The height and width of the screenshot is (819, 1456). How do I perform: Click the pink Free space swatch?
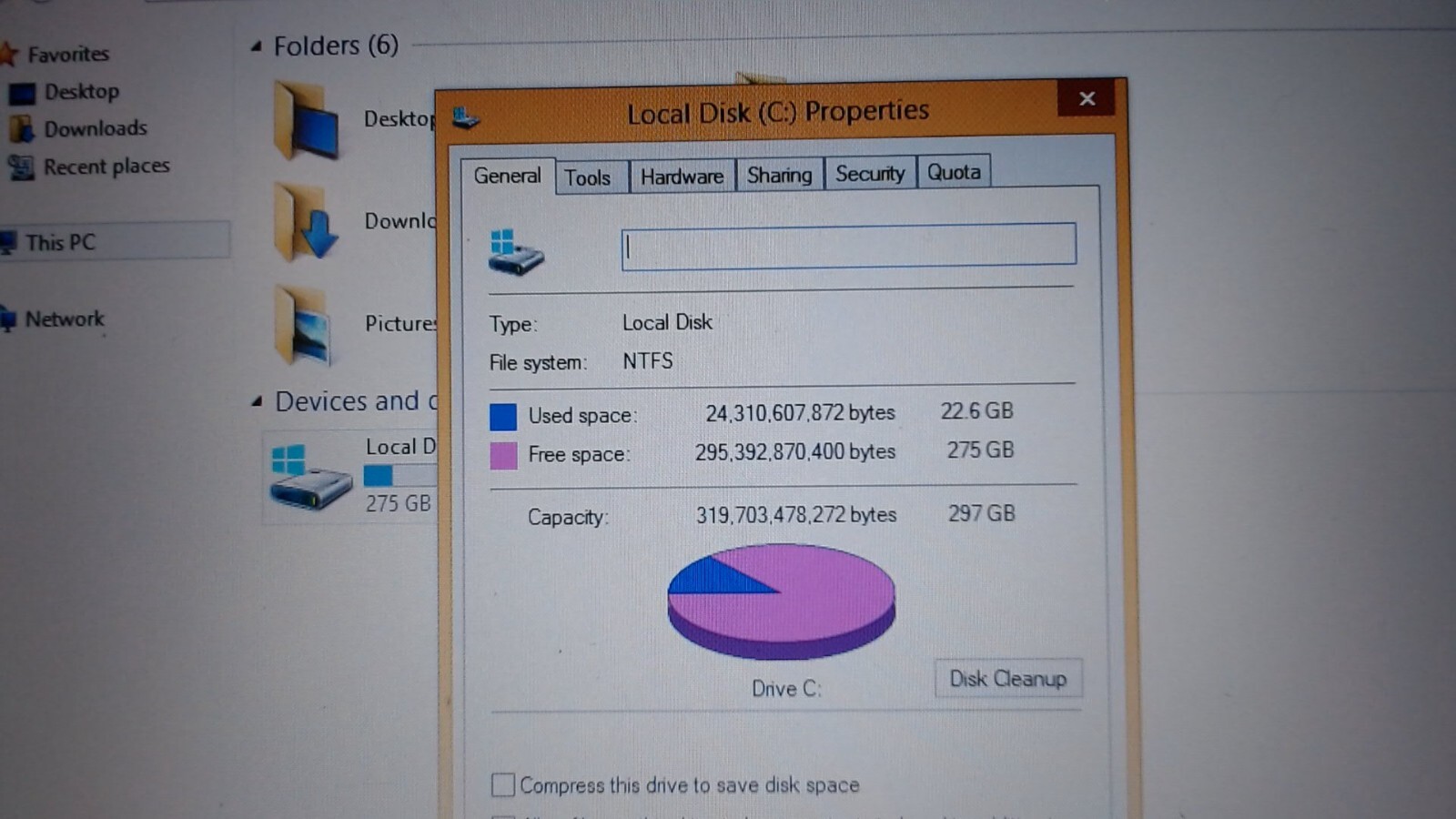coord(503,455)
